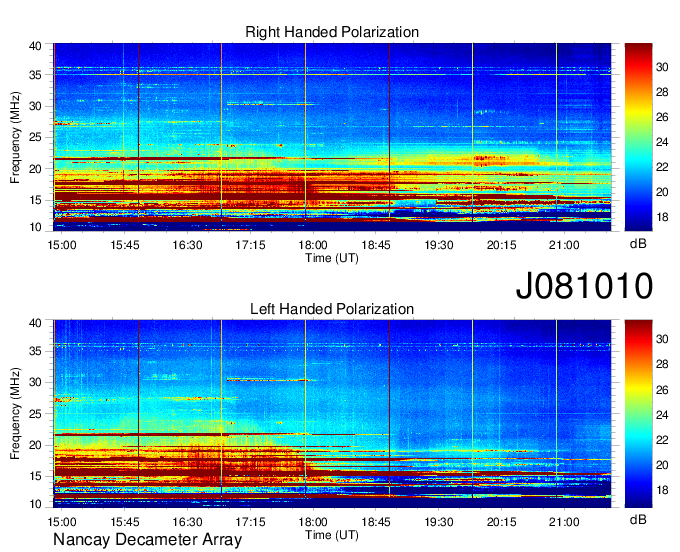The image size is (680, 552).
Task: Click the 26 dB label on Right Handed colorbar
Action: pyautogui.click(x=662, y=117)
